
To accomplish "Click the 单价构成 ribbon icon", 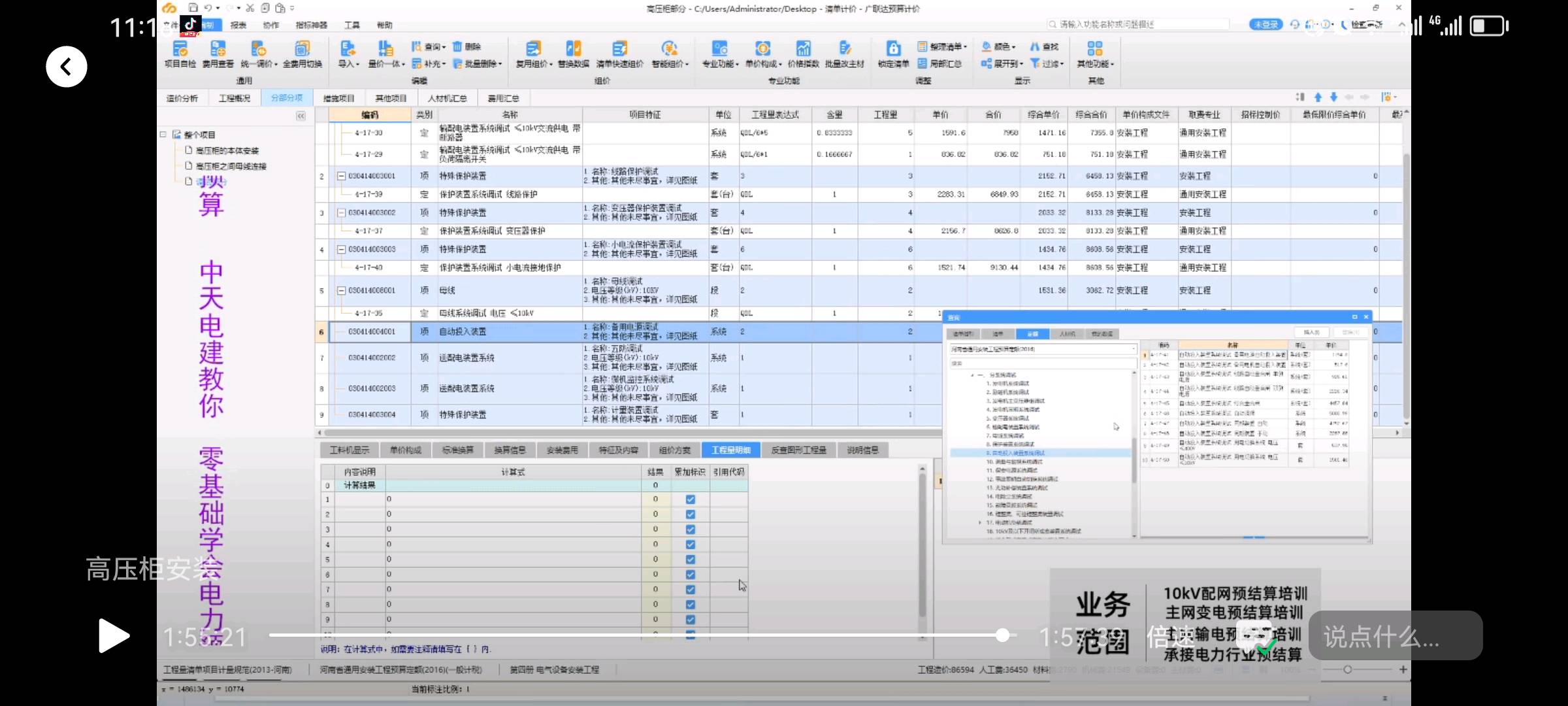I will point(762,48).
